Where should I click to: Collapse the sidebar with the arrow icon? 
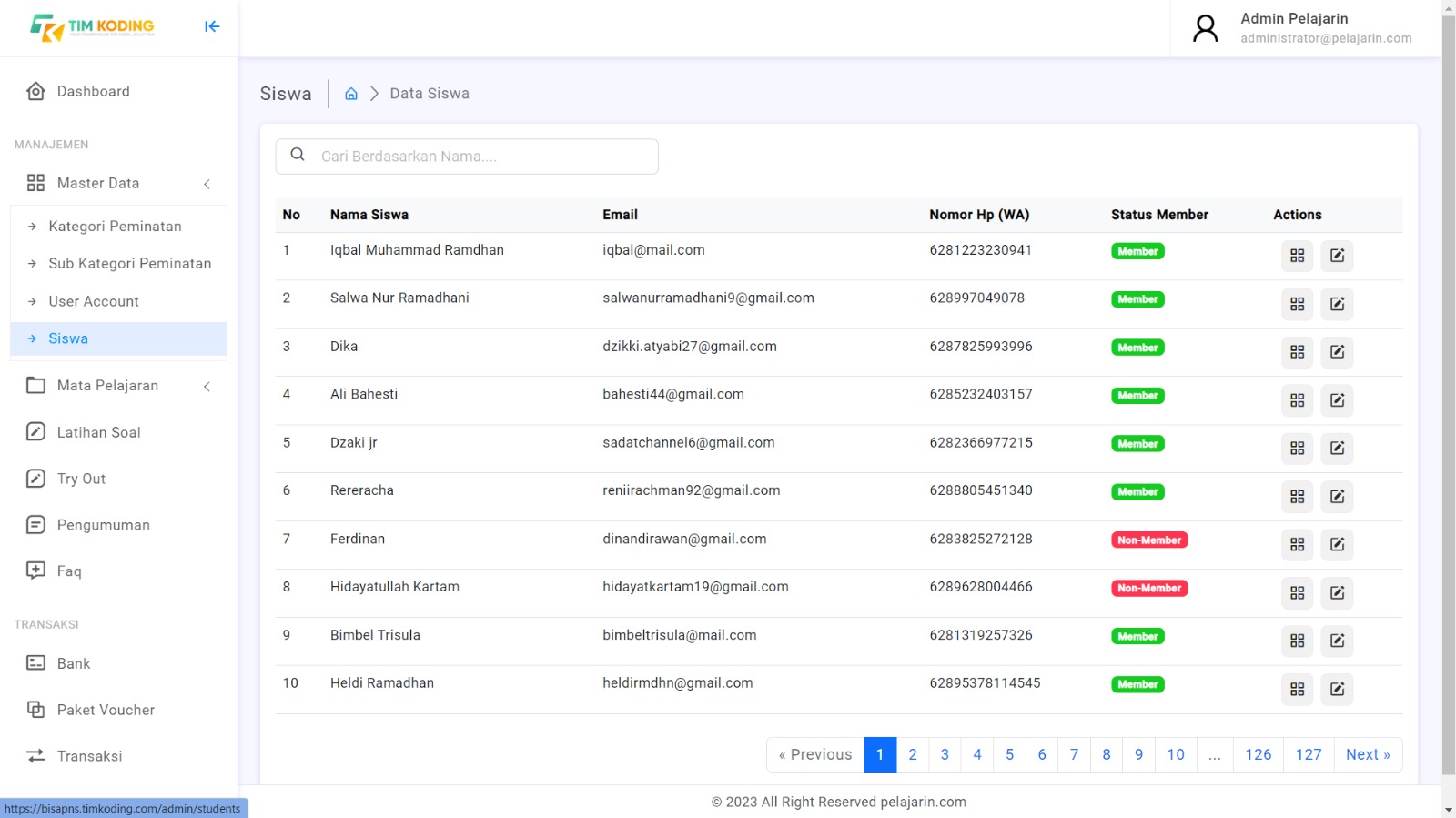click(212, 26)
